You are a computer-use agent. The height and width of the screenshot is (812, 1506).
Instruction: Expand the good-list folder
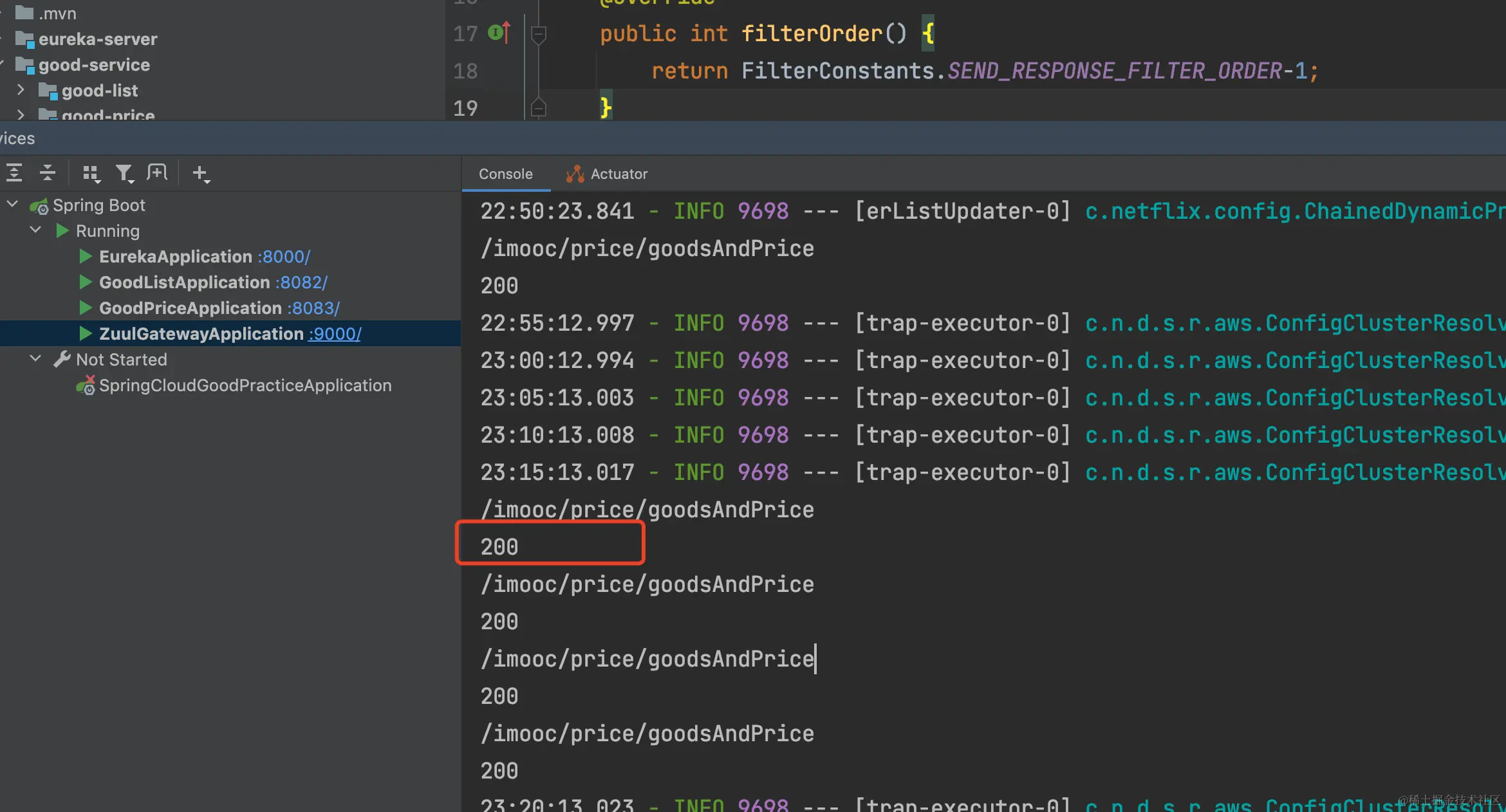[21, 90]
